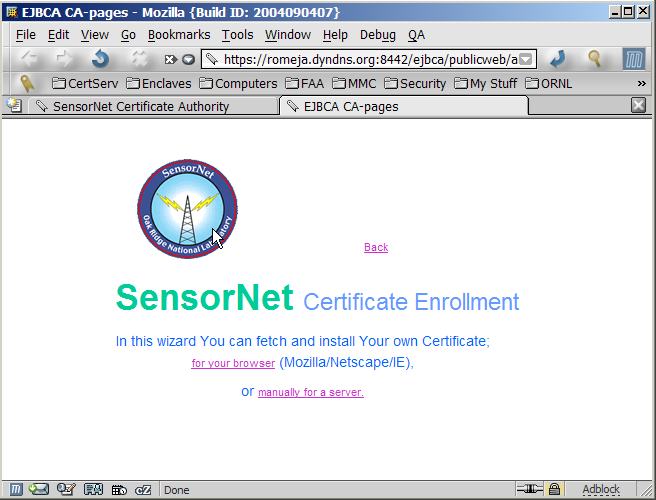Open Mail from the status bar icon
This screenshot has width=656, height=500.
pos(38,489)
